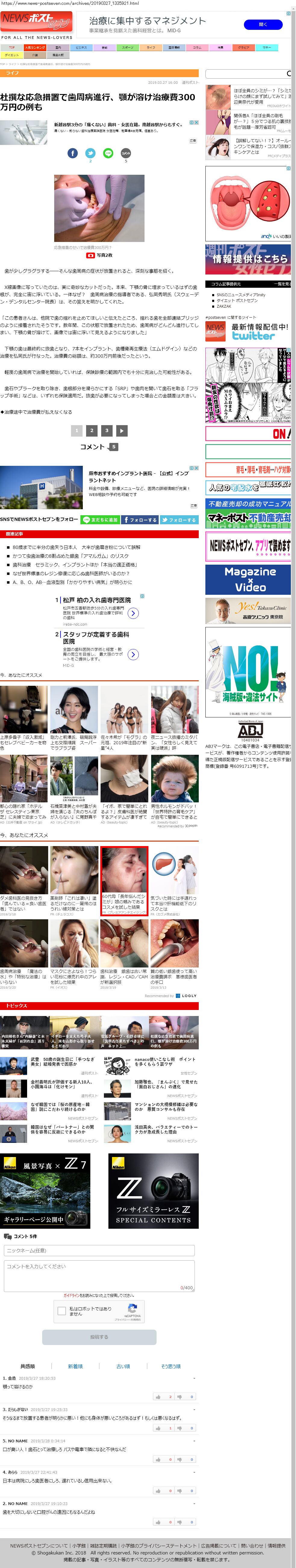Open footer link 広告掲載について

(219, 1545)
